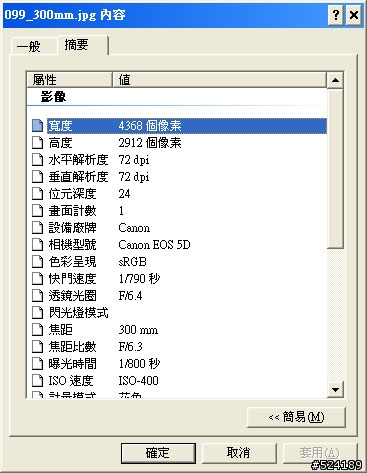367x473 pixels.
Task: Click the value 1/790 秒
Action: point(139,279)
